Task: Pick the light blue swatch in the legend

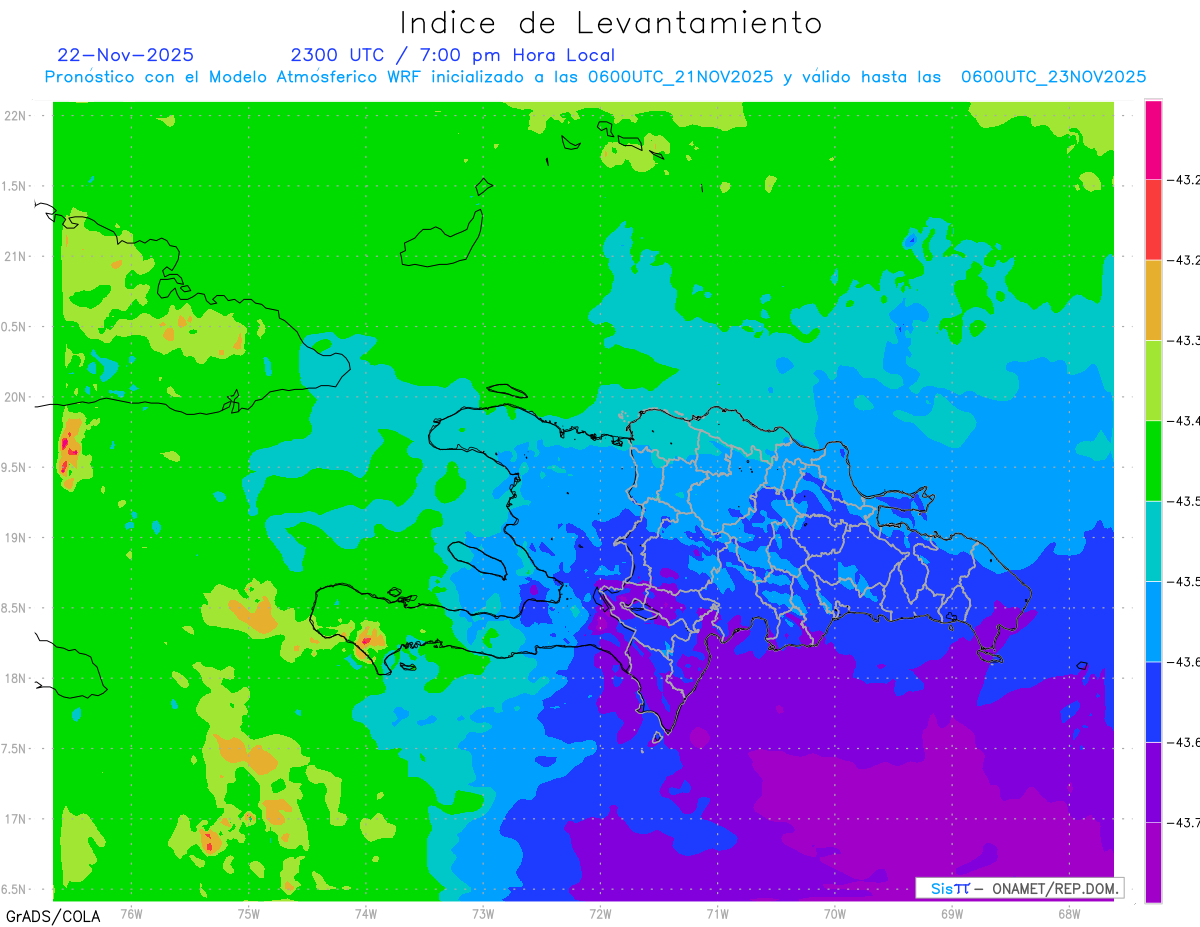Action: pyautogui.click(x=1153, y=621)
